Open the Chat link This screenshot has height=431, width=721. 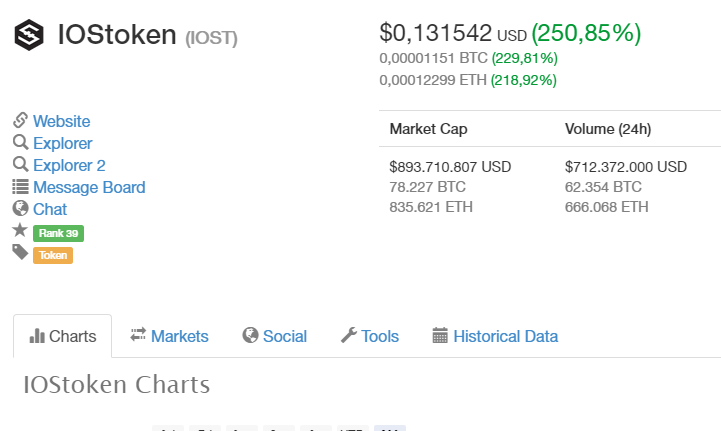[50, 209]
